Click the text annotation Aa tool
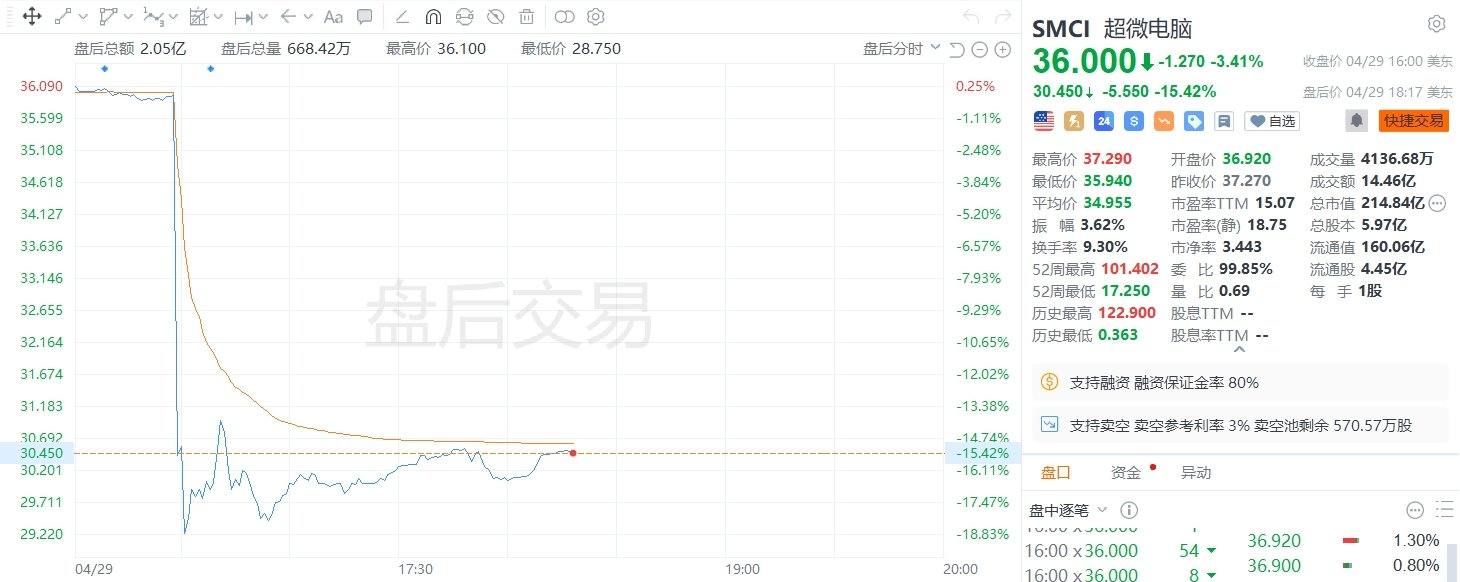The width and height of the screenshot is (1460, 582). click(334, 17)
